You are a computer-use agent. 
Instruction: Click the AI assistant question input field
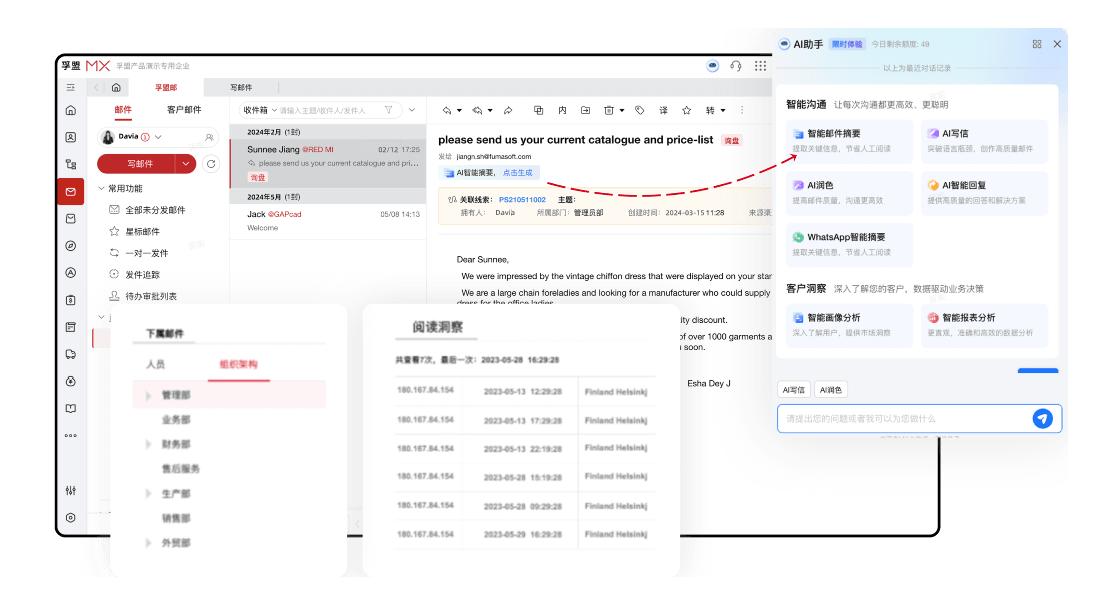tap(900, 419)
